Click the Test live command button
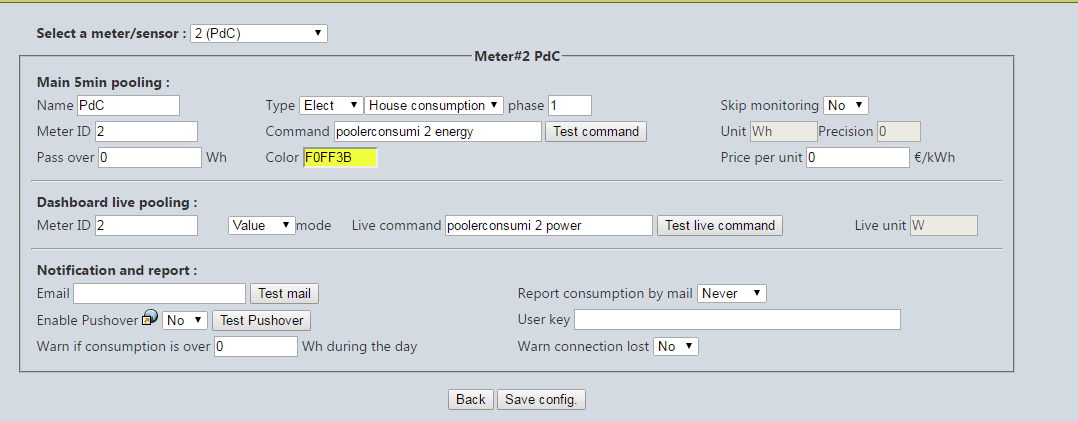The width and height of the screenshot is (1078, 421). pyautogui.click(x=719, y=225)
